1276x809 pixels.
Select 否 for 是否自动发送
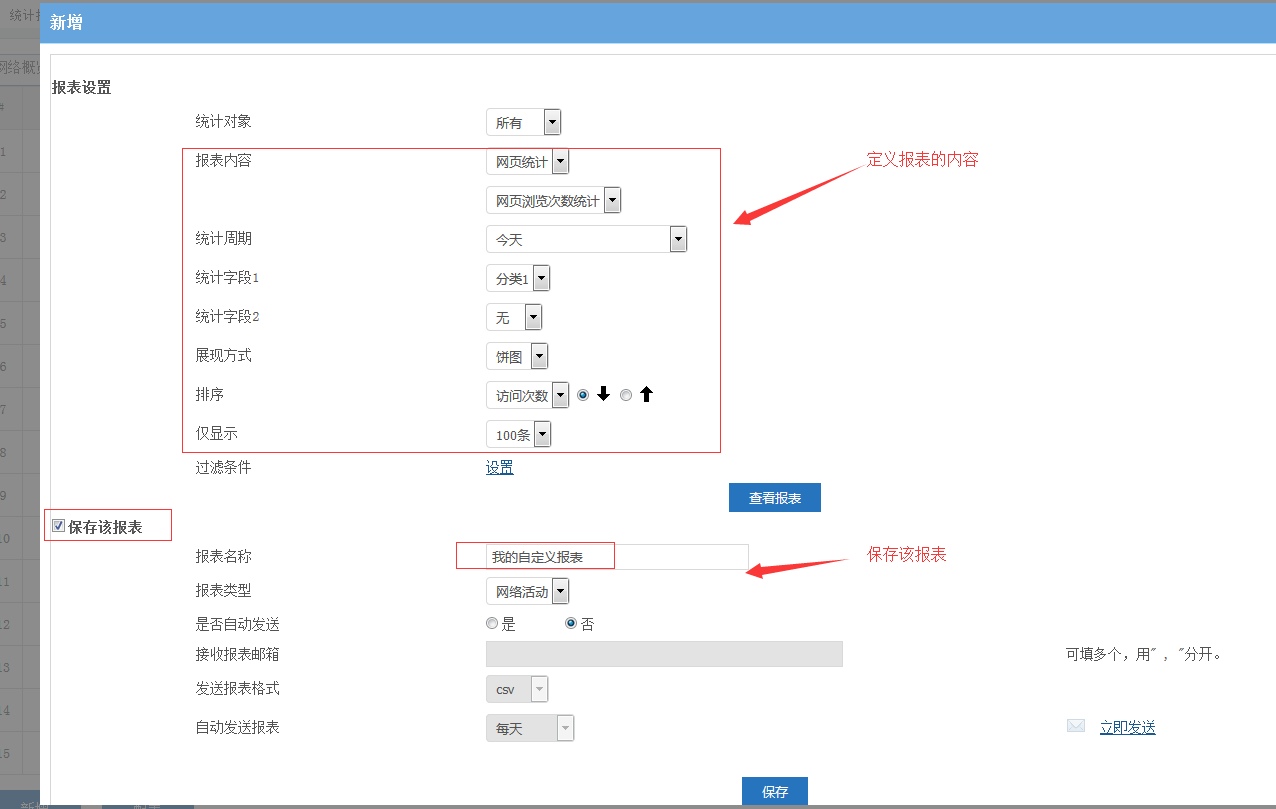[x=571, y=623]
